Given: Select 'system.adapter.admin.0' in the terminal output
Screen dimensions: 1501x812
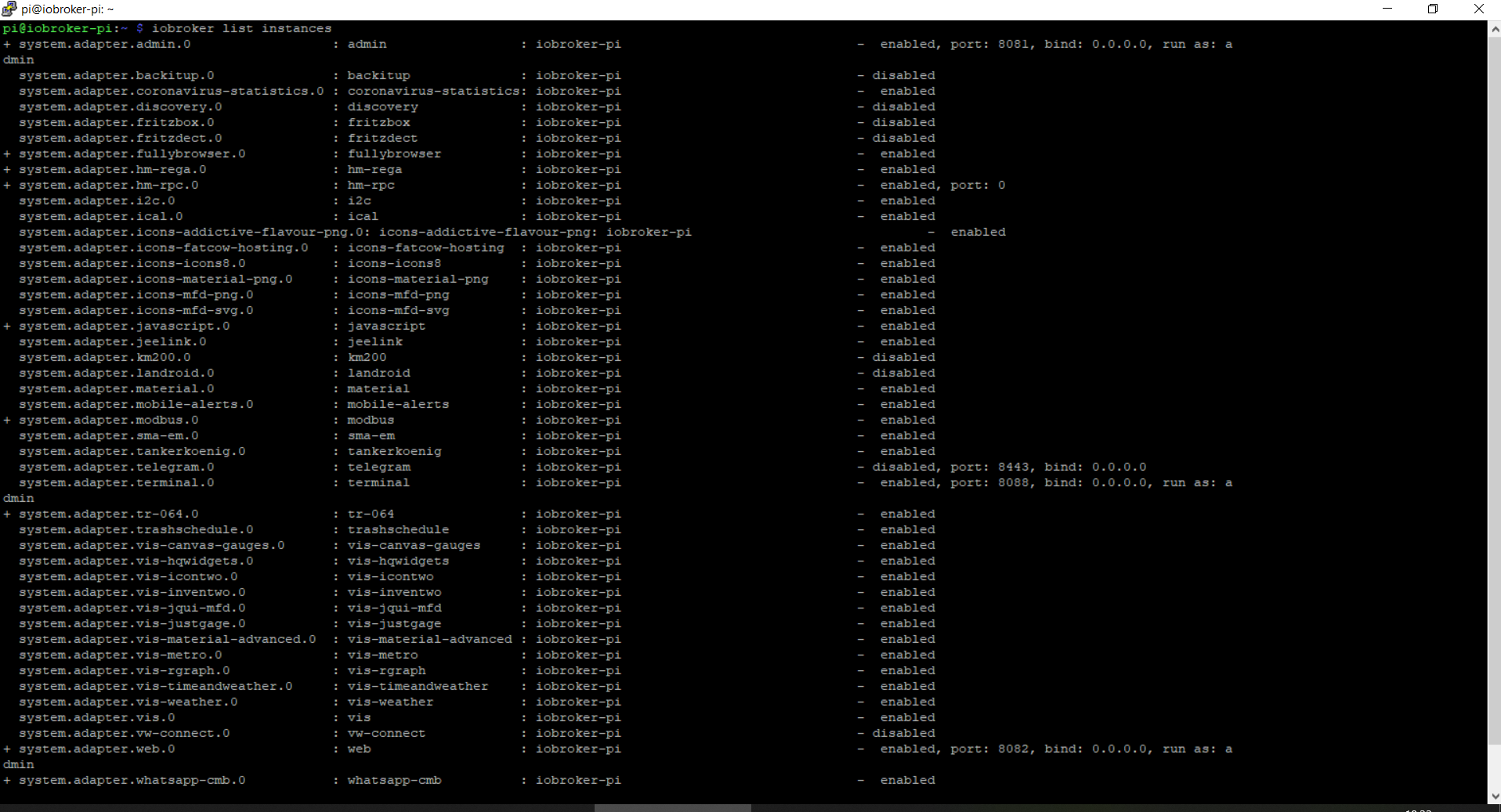Looking at the screenshot, I should (x=105, y=45).
